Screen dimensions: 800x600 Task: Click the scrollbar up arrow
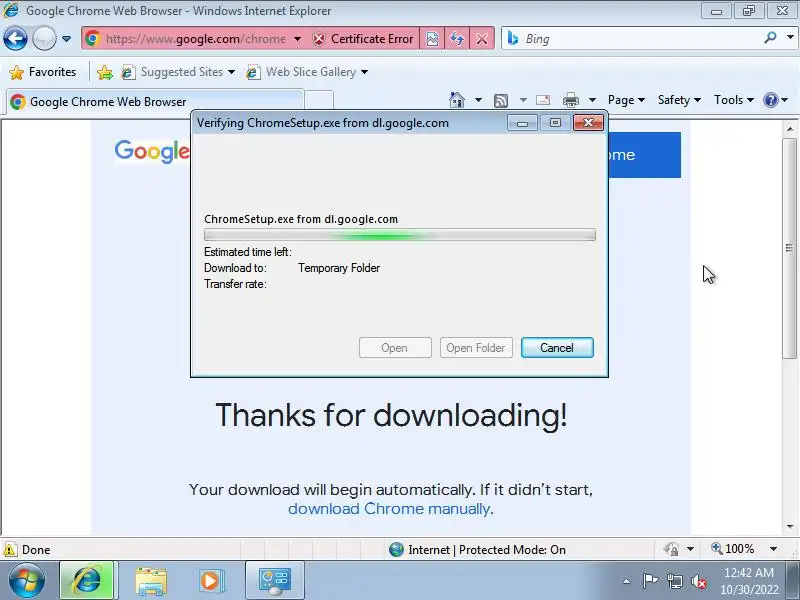790,129
